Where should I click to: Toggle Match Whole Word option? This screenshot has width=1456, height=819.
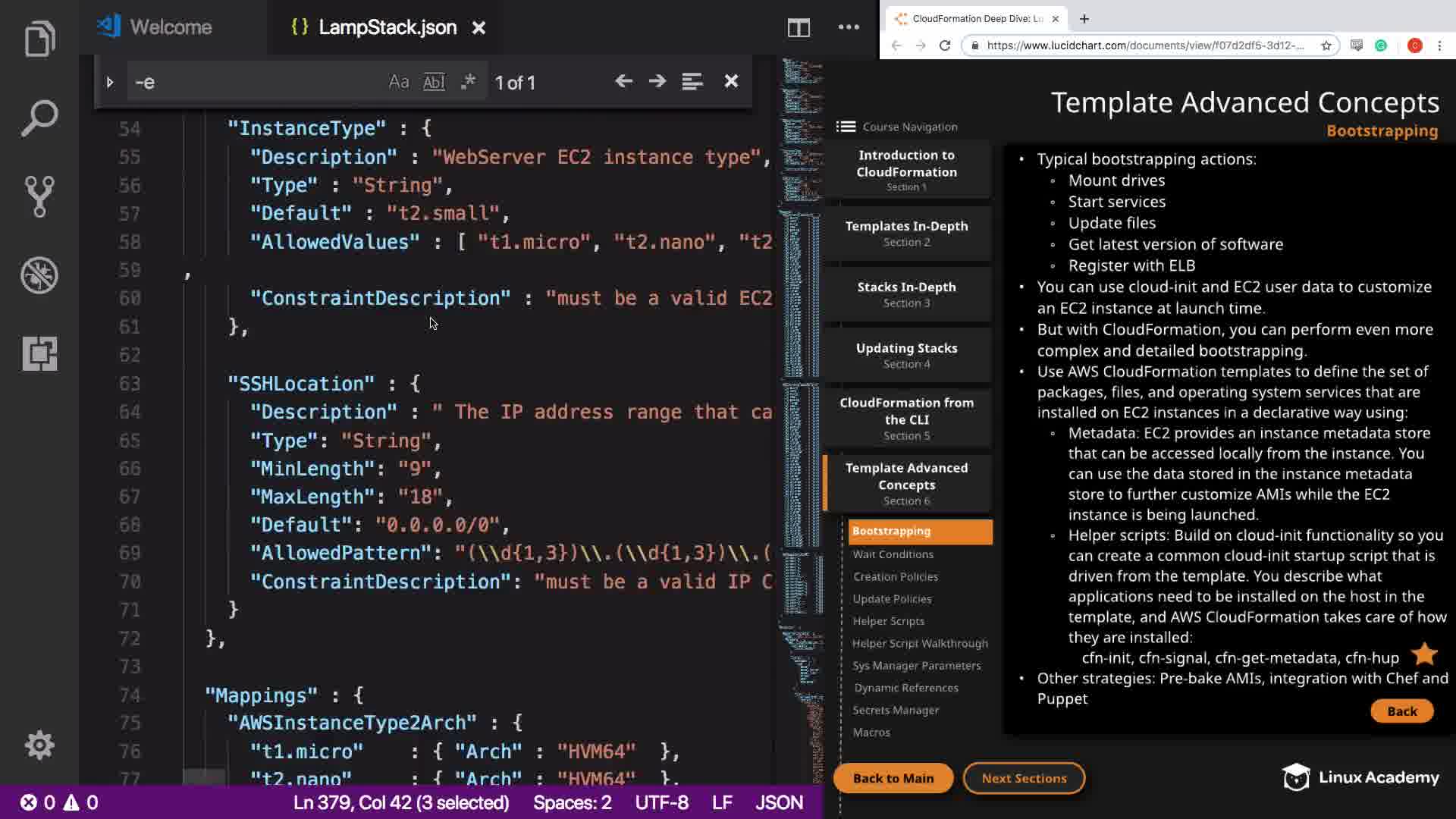tap(434, 82)
